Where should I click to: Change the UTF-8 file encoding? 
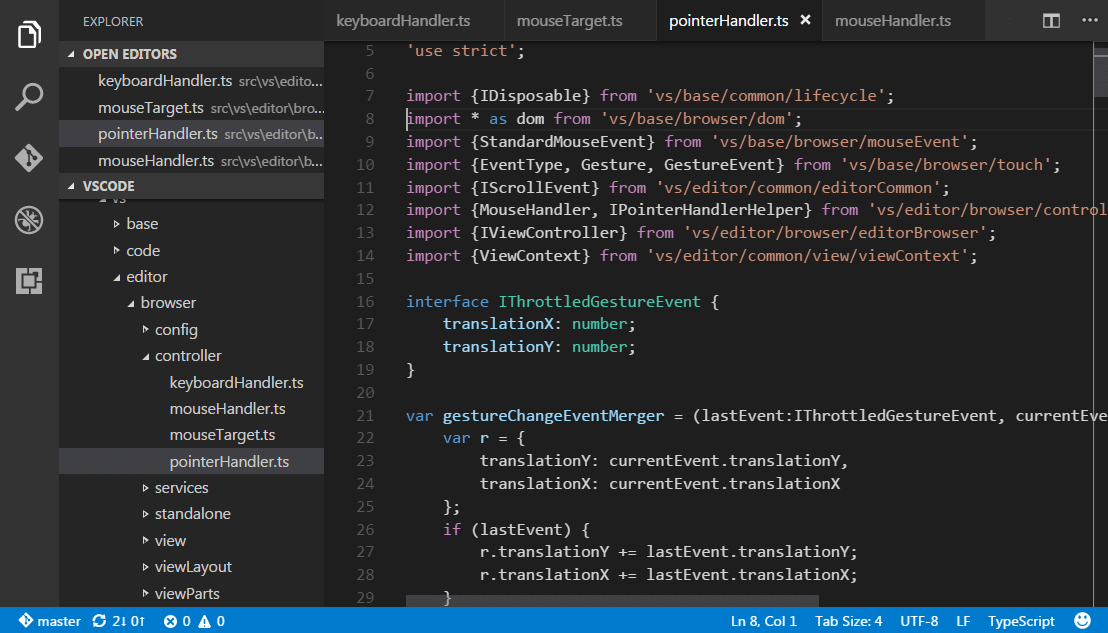tap(919, 620)
